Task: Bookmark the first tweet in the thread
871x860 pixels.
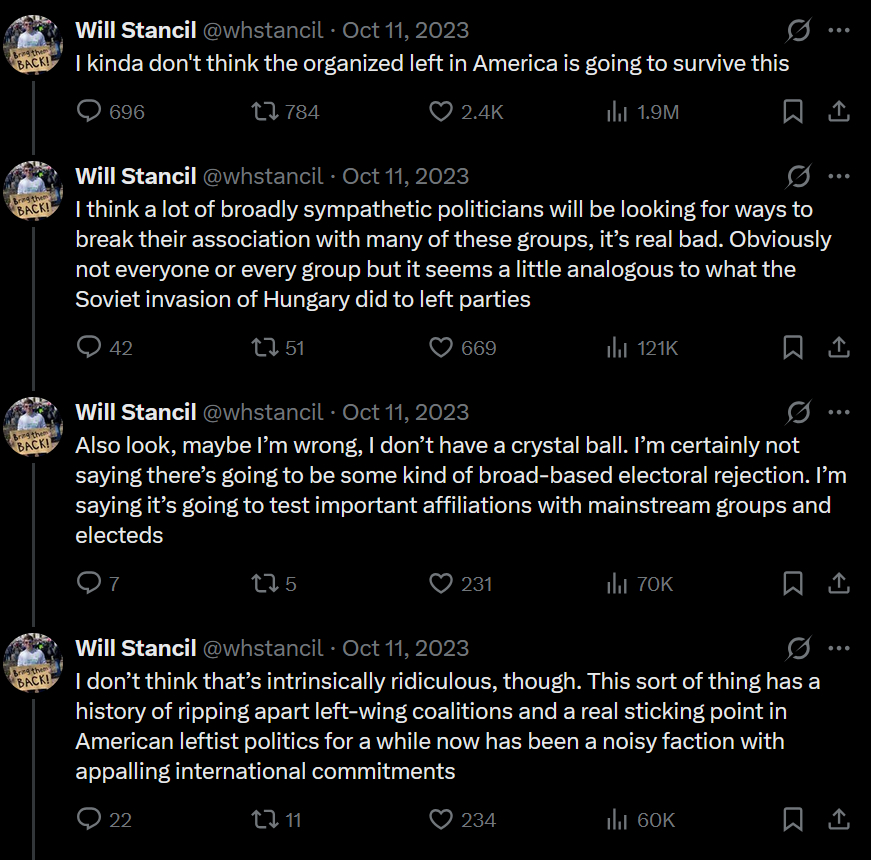Action: tap(792, 112)
